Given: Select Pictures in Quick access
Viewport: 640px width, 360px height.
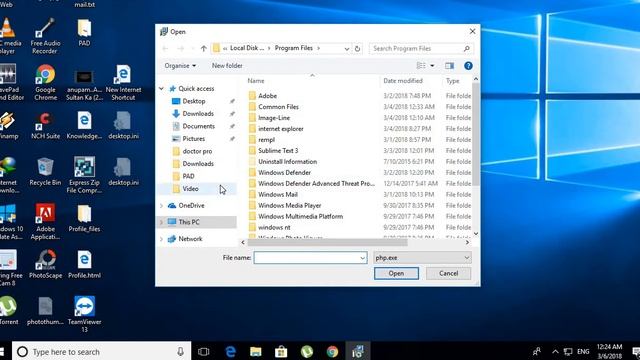Looking at the screenshot, I should coord(193,139).
